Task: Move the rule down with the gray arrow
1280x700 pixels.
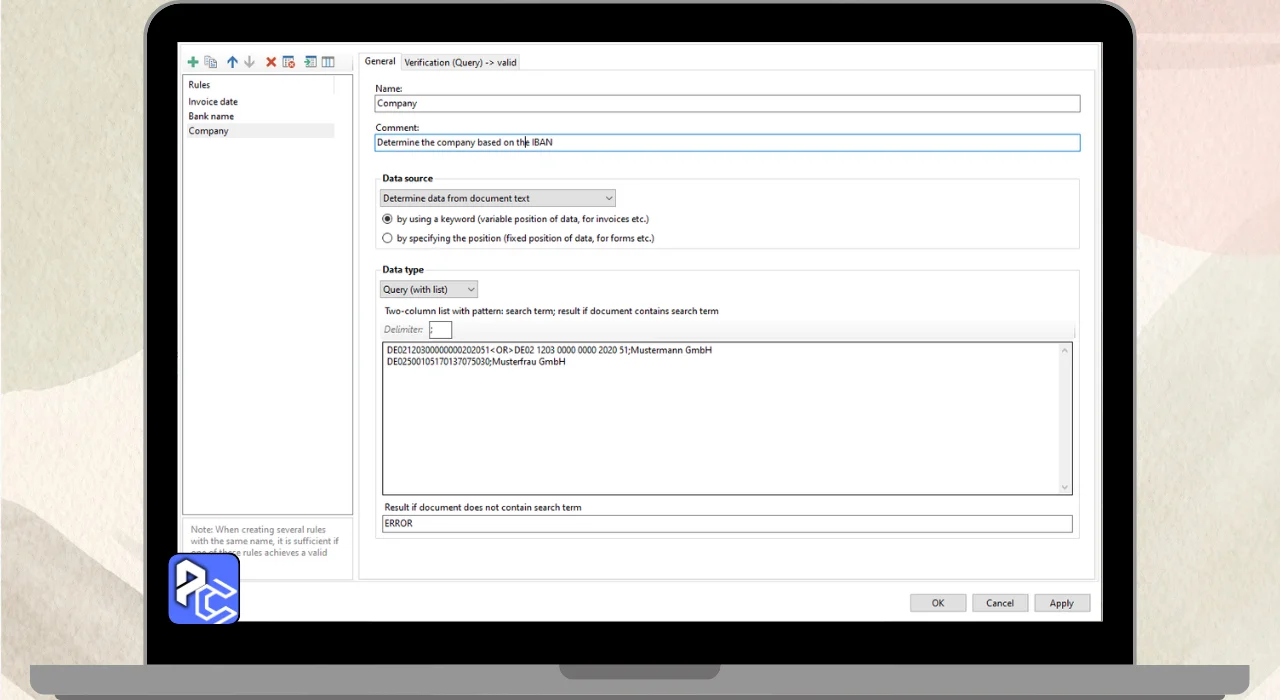Action: coord(249,62)
